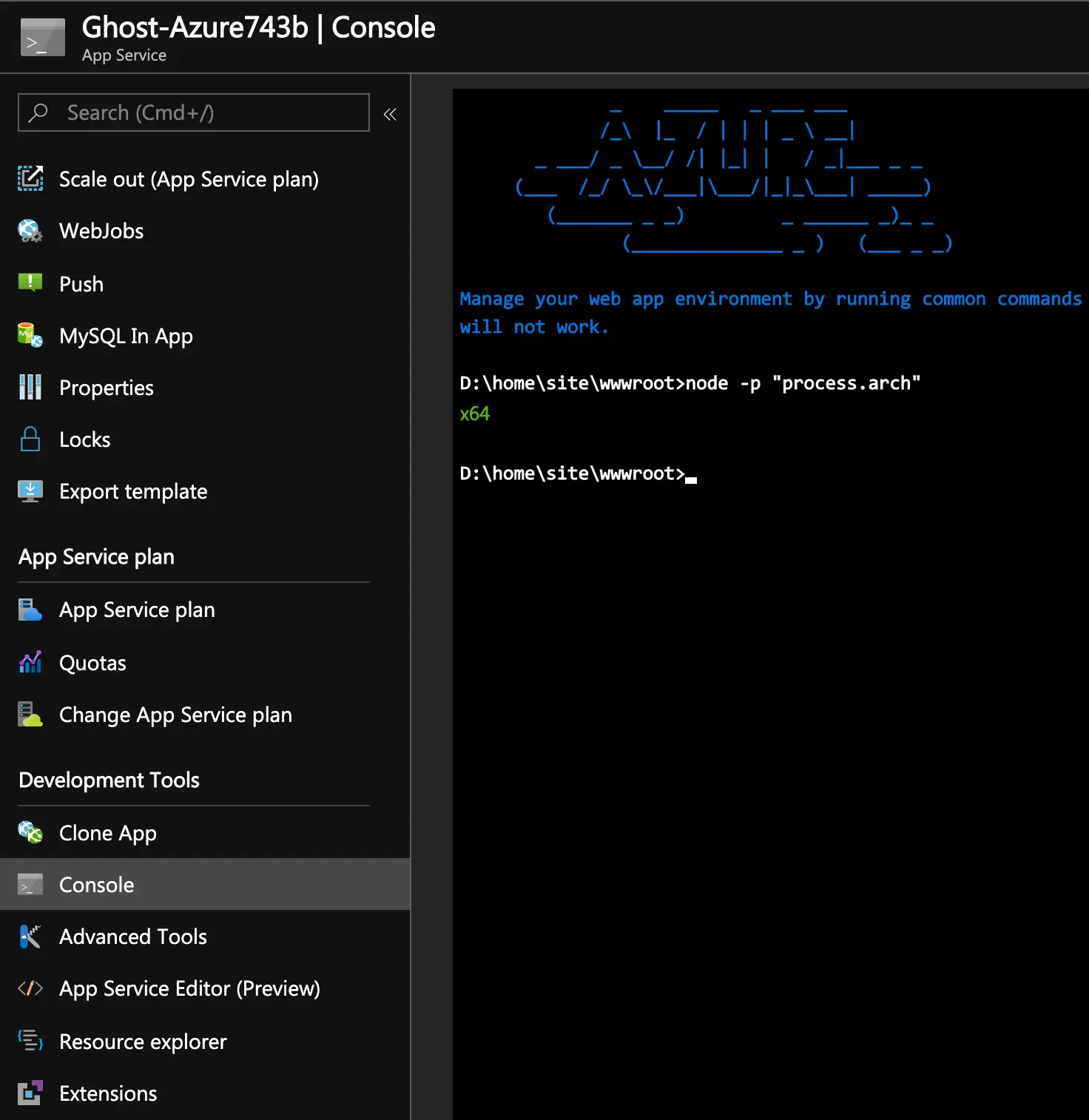Click the App Service plan cloud icon

click(30, 610)
